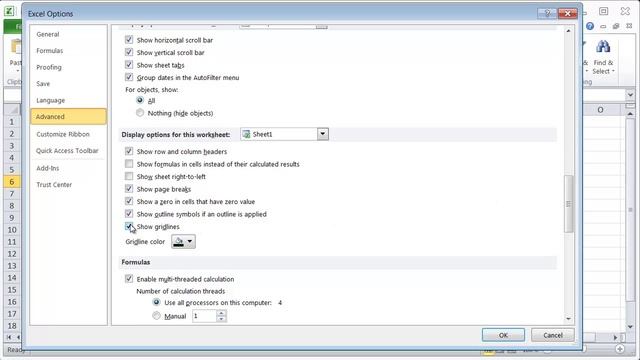Toggle Show outline symbols checkbox

point(129,214)
